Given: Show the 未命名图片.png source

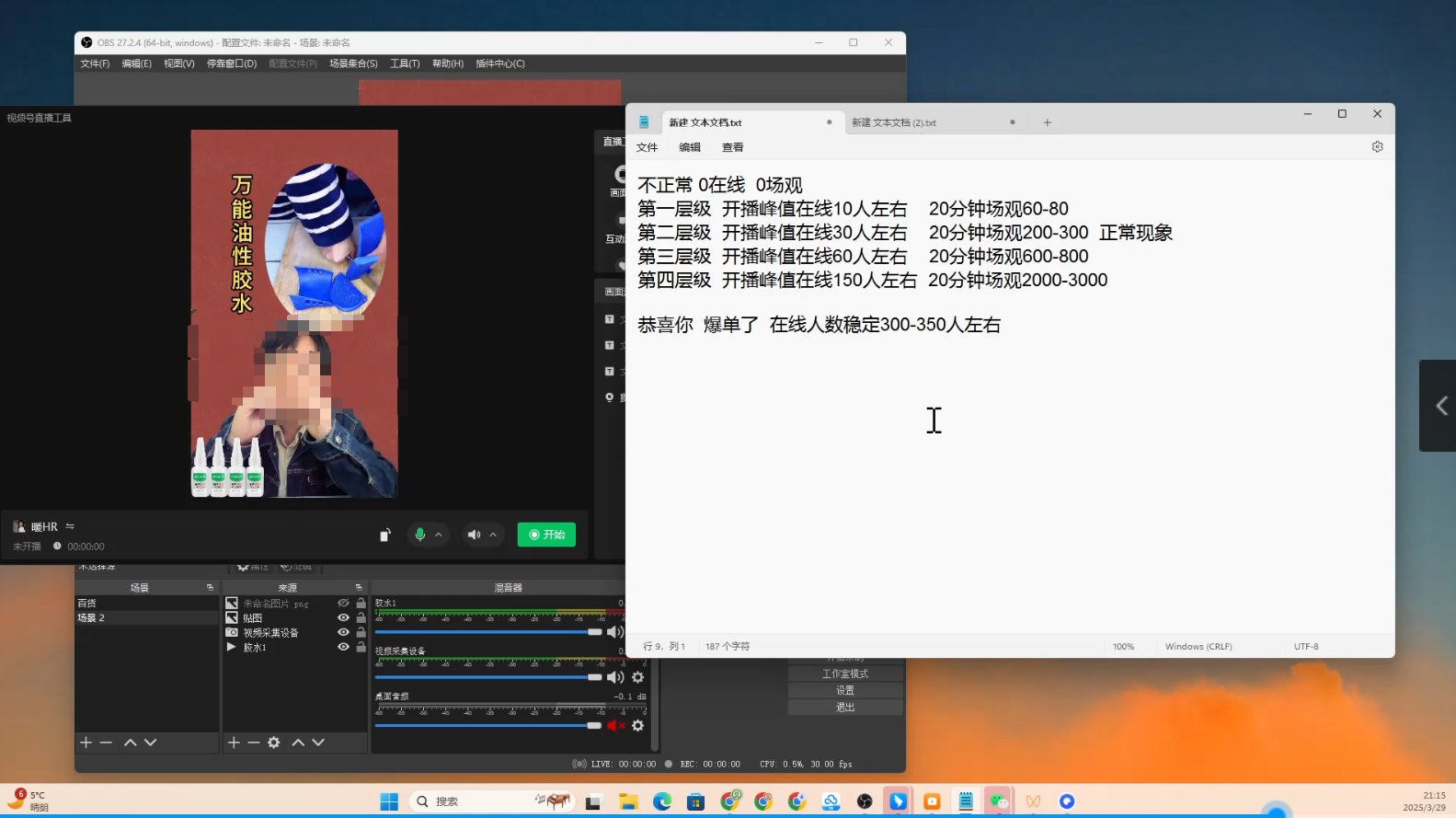Looking at the screenshot, I should point(343,604).
